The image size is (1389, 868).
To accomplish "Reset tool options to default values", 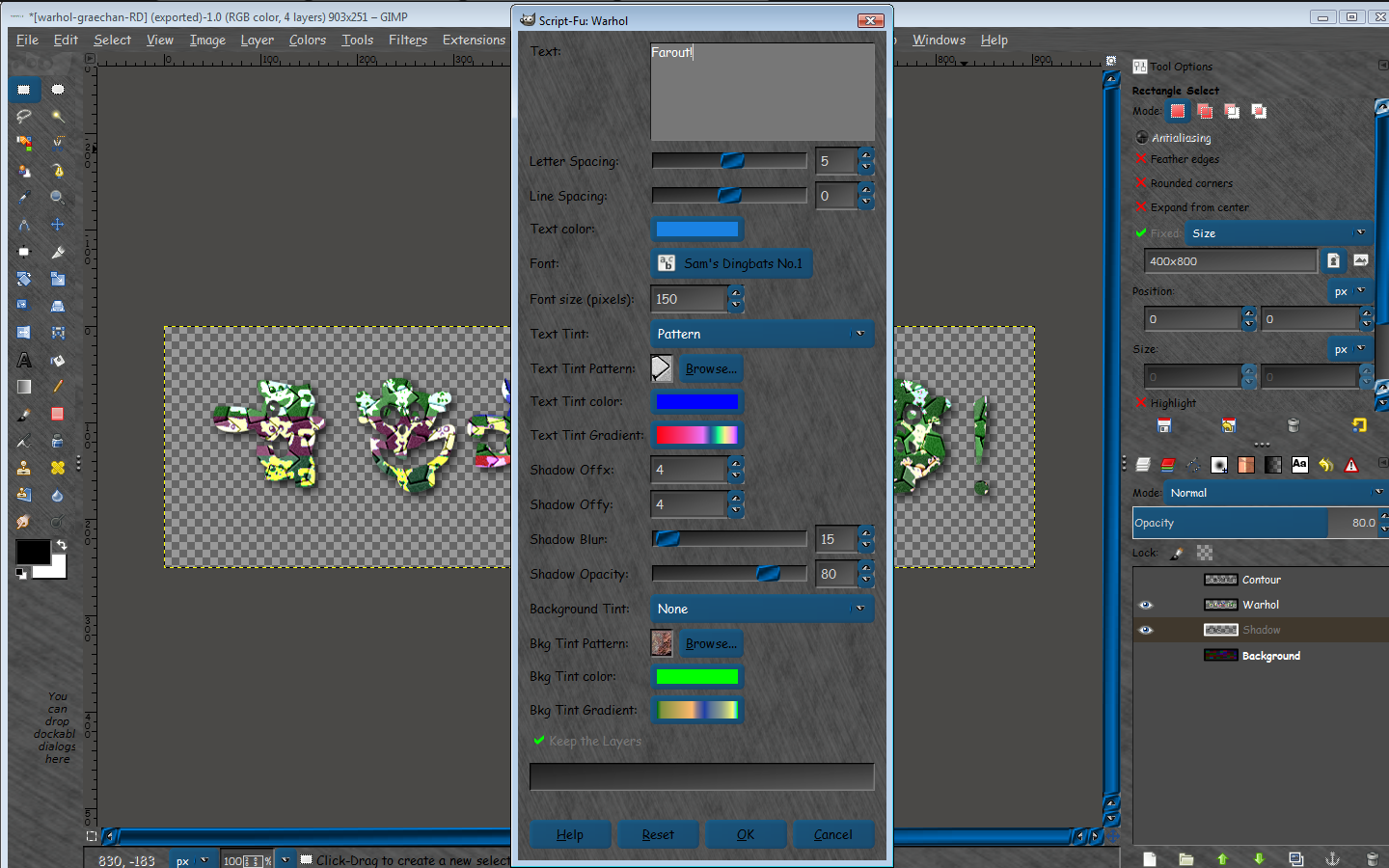I will click(x=1359, y=425).
